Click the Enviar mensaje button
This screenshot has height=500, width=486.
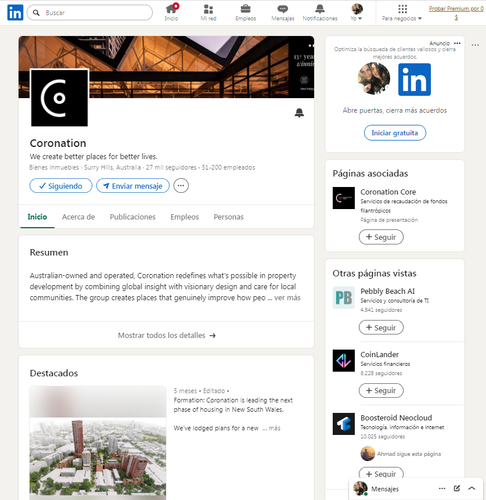coord(133,186)
